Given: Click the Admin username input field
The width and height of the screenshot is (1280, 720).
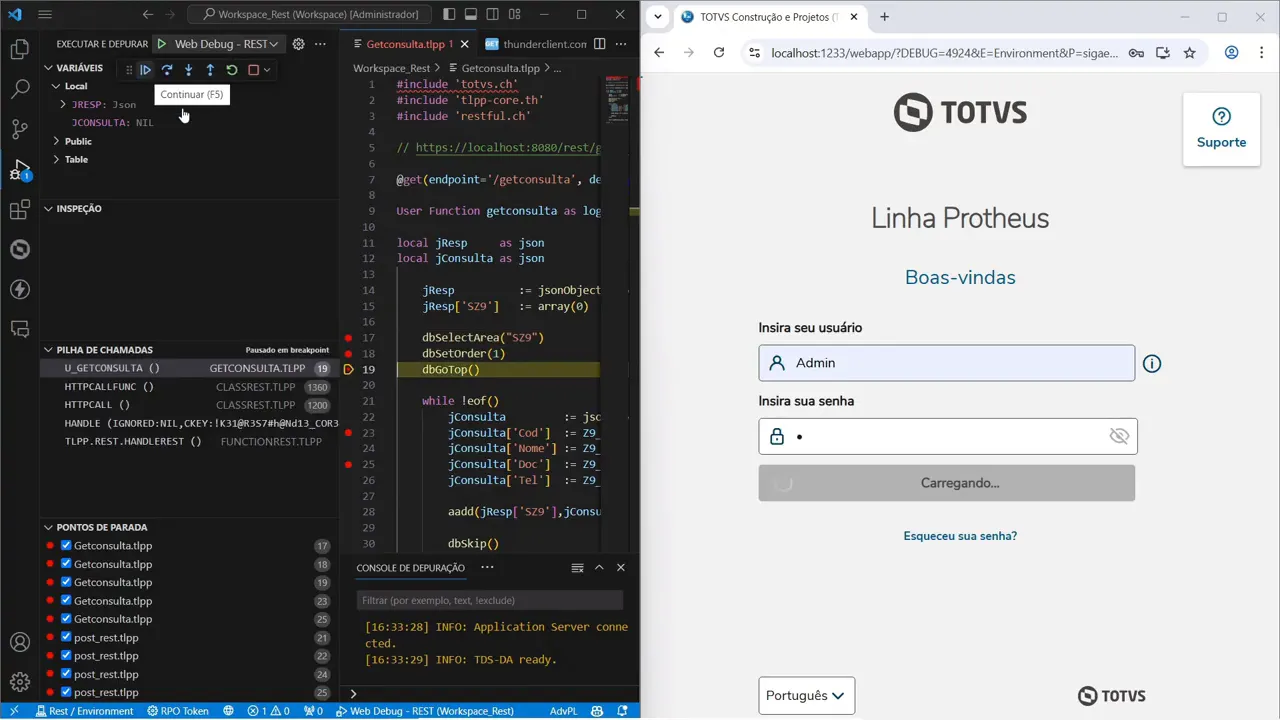Looking at the screenshot, I should point(946,363).
